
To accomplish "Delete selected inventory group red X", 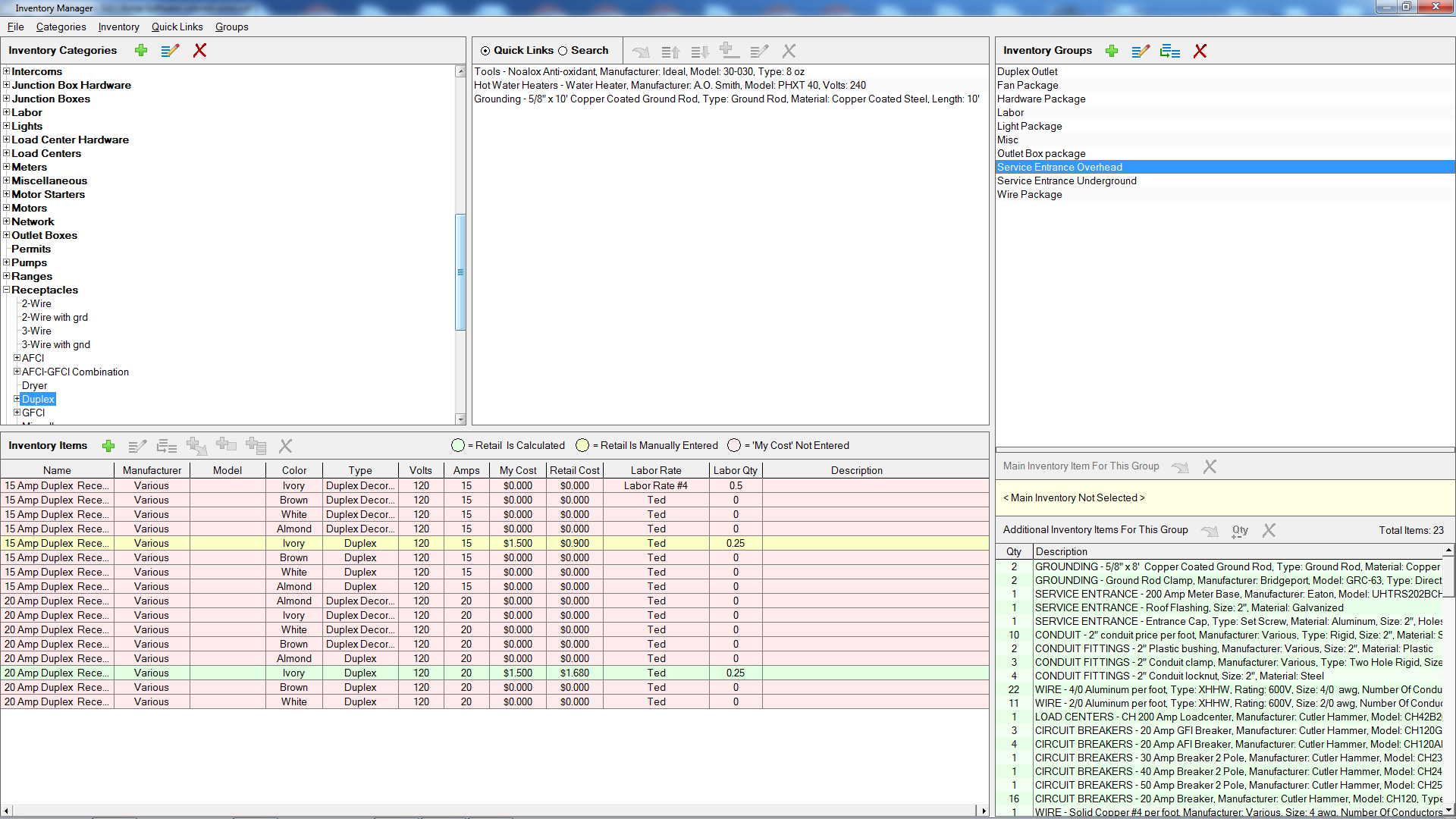I will click(1200, 51).
